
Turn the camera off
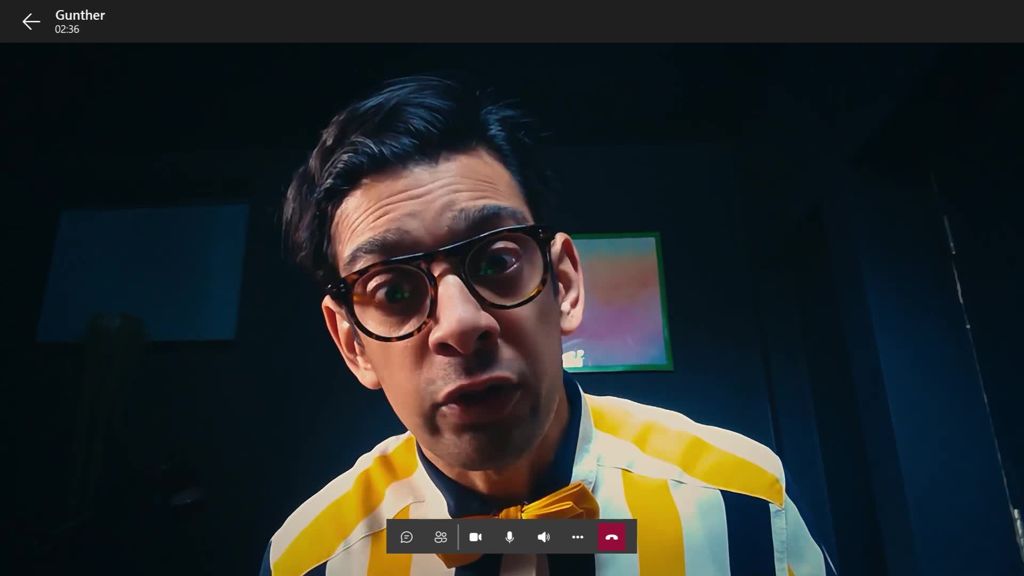coord(475,537)
